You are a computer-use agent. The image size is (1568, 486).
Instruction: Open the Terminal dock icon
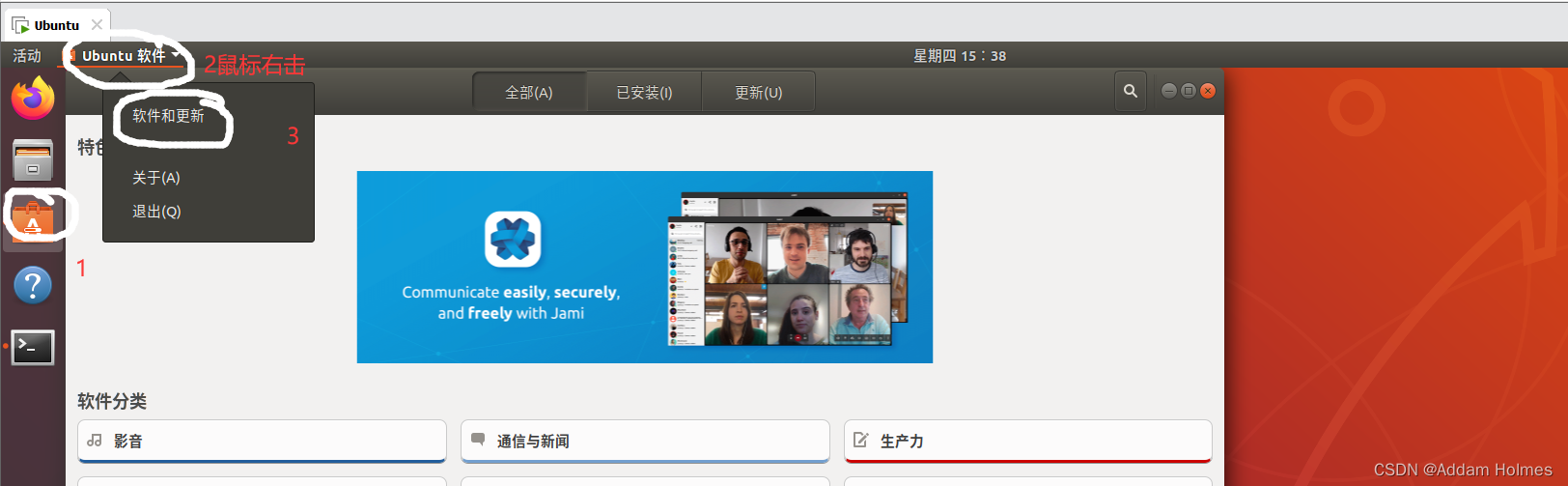tap(33, 348)
